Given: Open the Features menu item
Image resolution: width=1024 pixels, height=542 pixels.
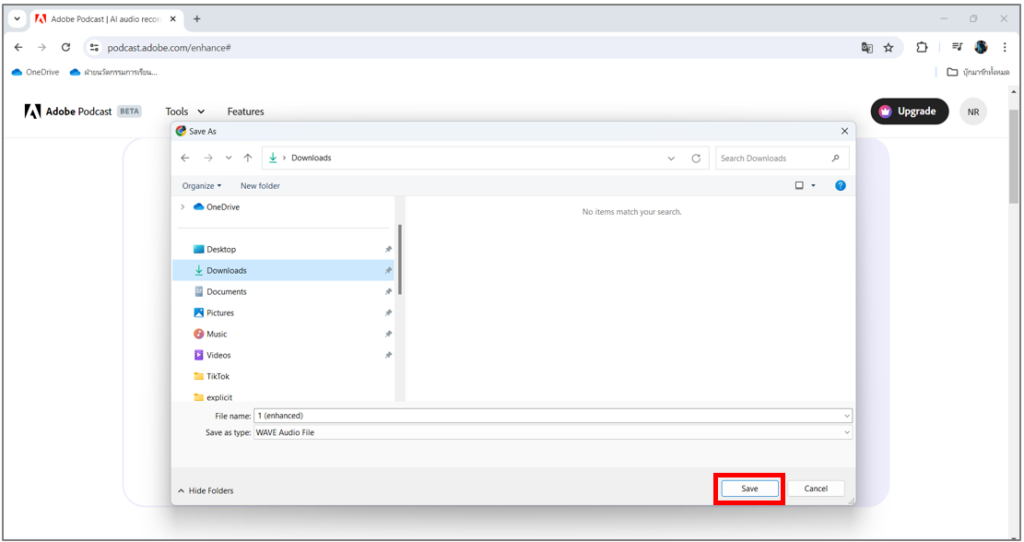Looking at the screenshot, I should pos(245,112).
